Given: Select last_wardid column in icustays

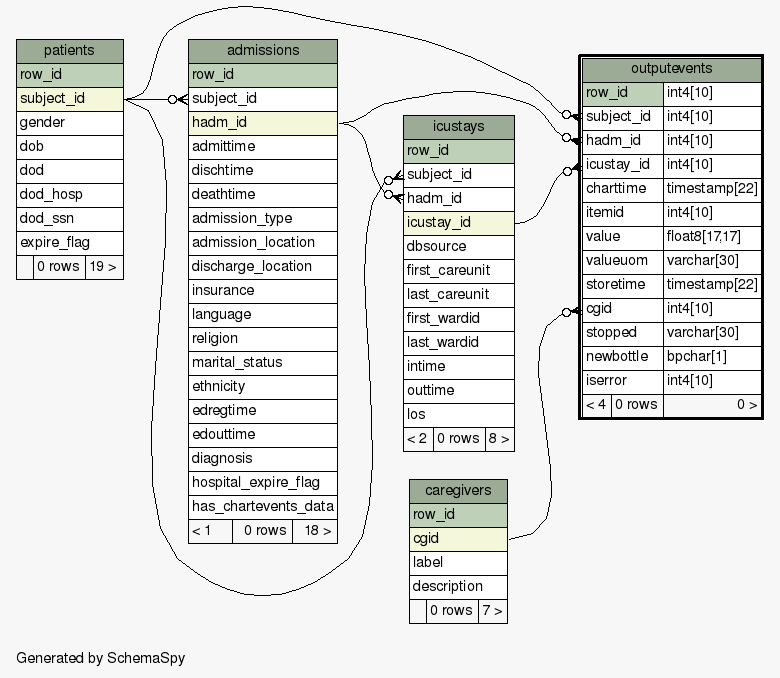Looking at the screenshot, I should (459, 343).
